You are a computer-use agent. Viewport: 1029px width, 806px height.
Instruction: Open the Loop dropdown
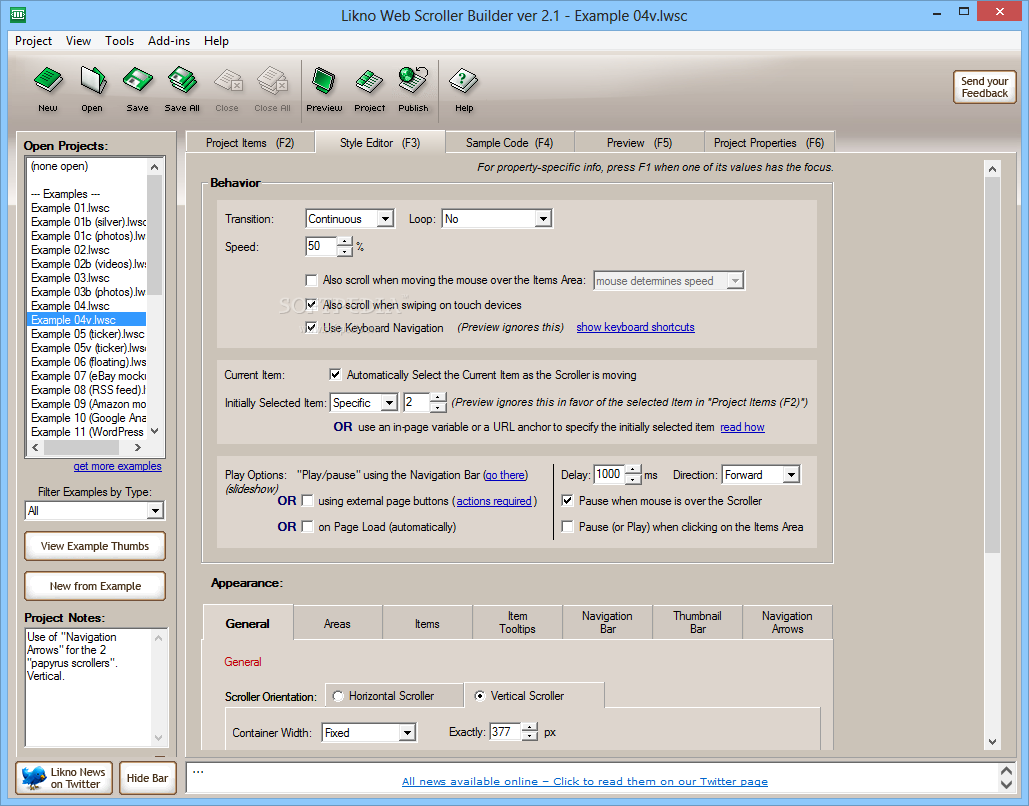tap(543, 219)
